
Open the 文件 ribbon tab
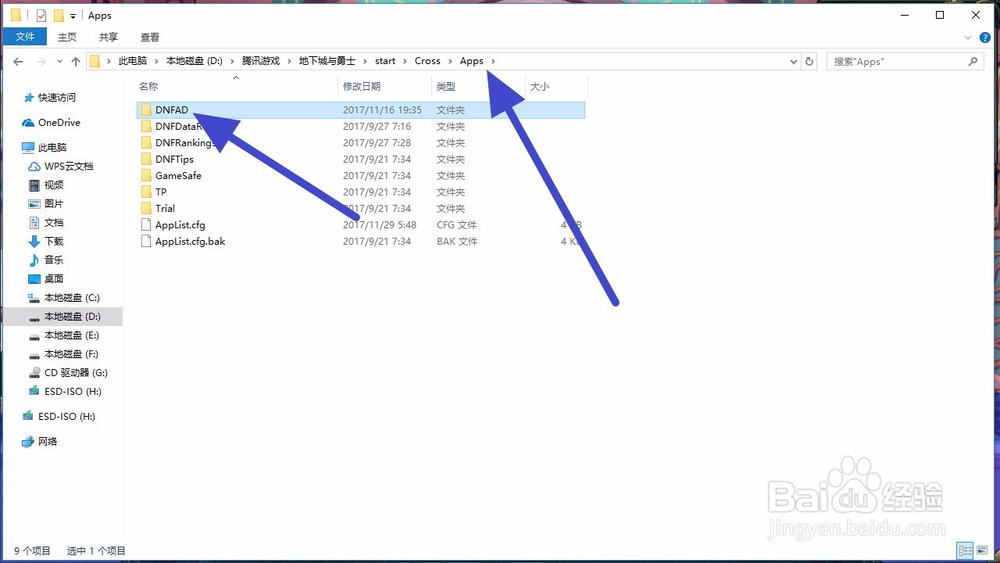[25, 37]
